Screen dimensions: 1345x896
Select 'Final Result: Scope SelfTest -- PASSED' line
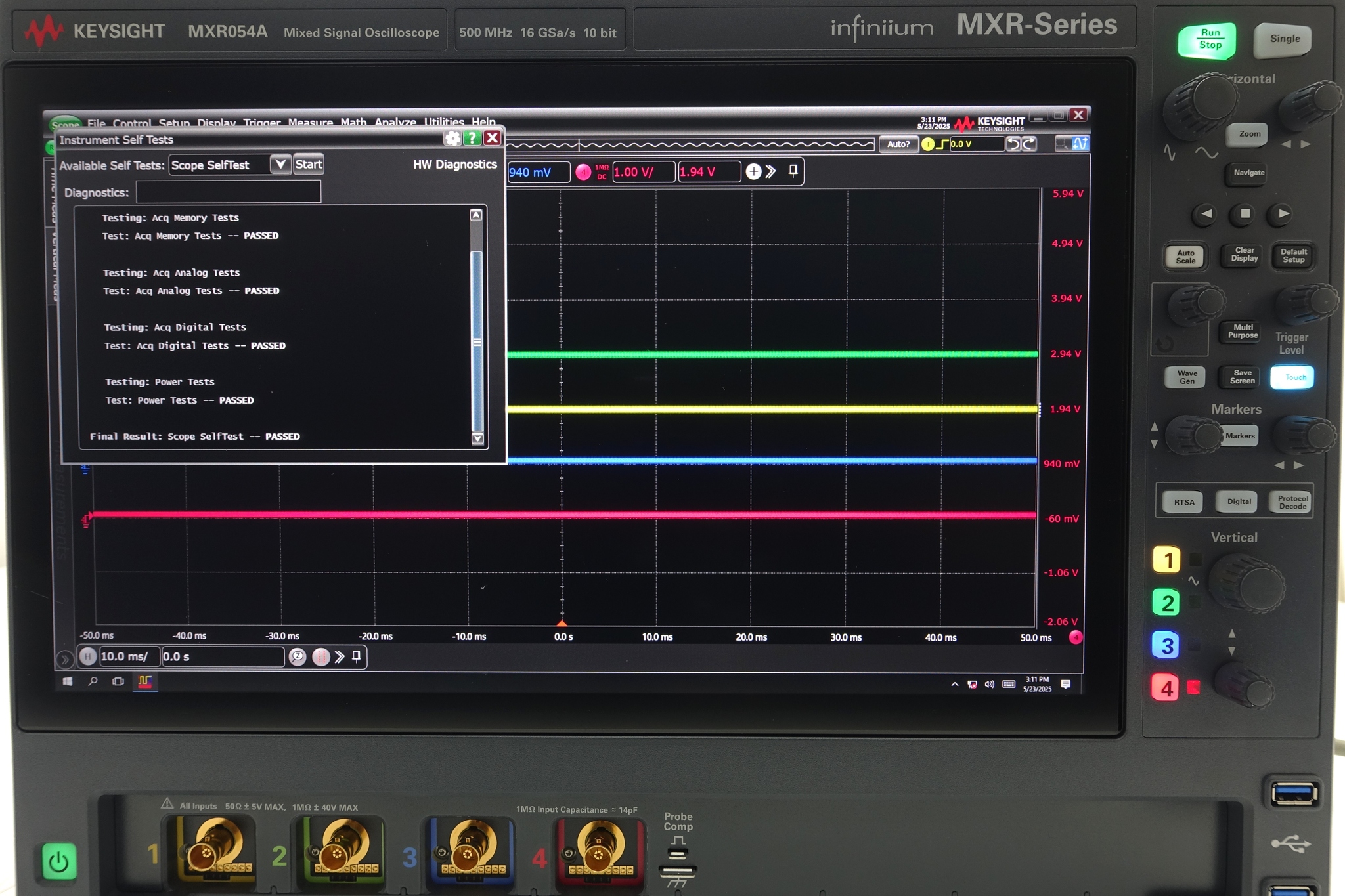click(194, 436)
